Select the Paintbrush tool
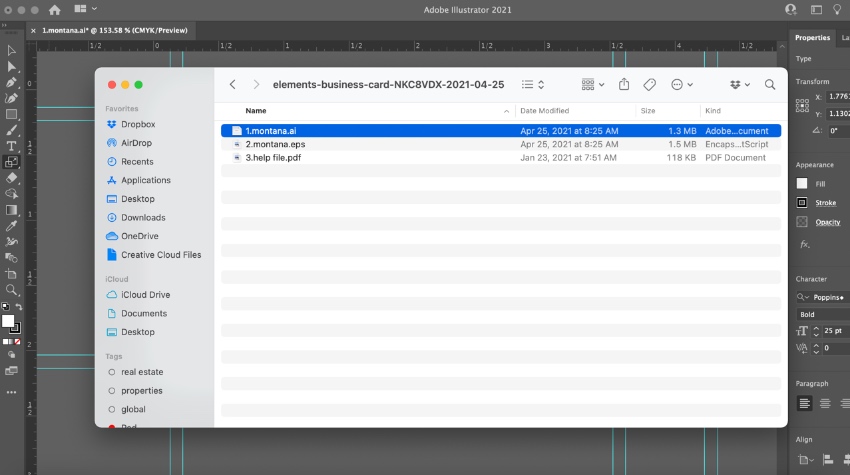This screenshot has height=475, width=850. coord(11,130)
